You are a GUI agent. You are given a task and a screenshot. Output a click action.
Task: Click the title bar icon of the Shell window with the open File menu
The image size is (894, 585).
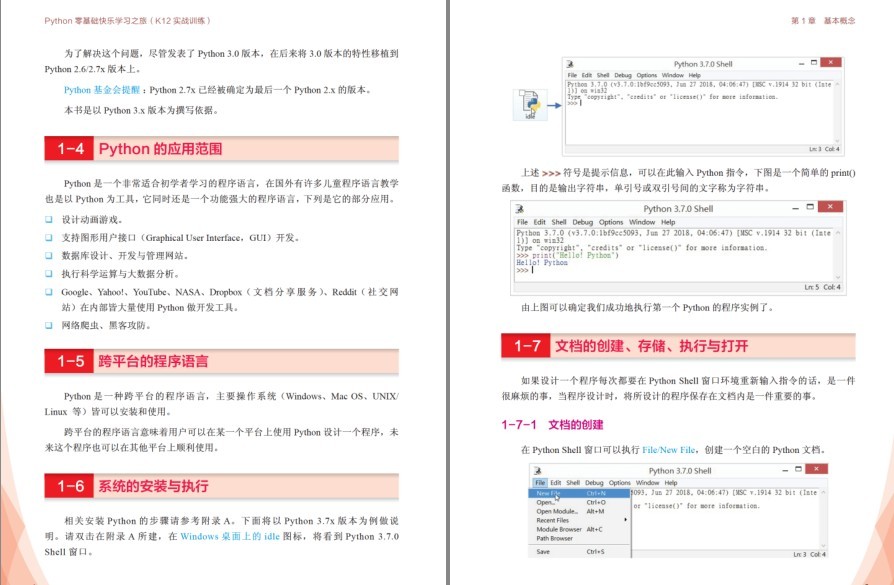pos(537,470)
